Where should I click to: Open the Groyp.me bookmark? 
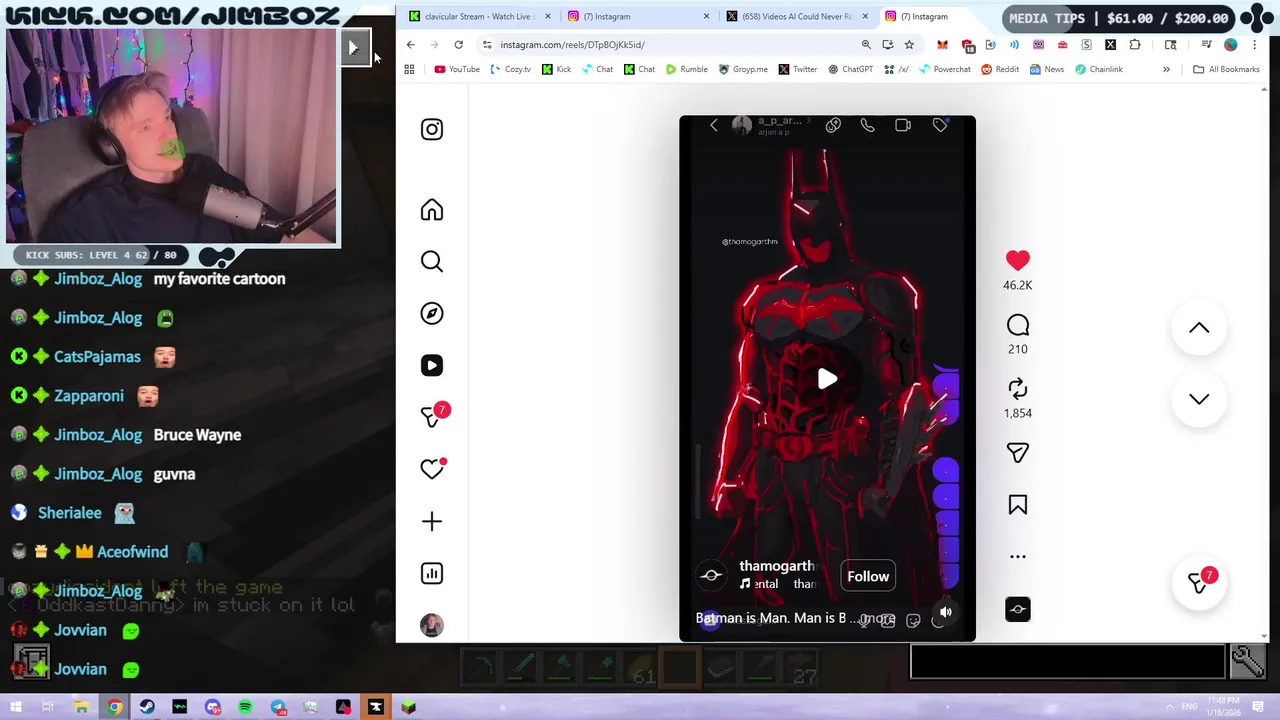point(742,69)
